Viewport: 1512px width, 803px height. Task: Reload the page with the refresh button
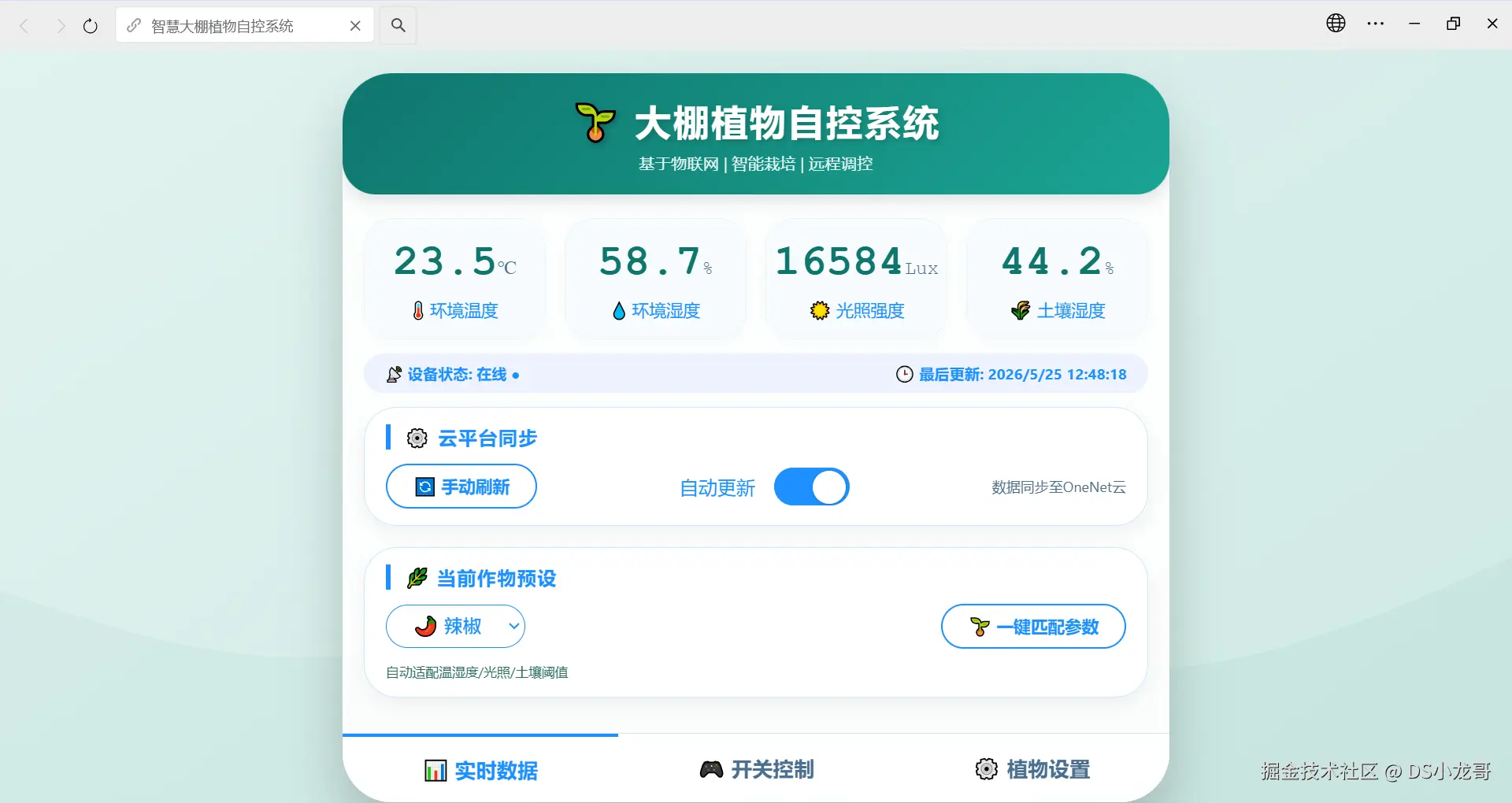tap(91, 26)
